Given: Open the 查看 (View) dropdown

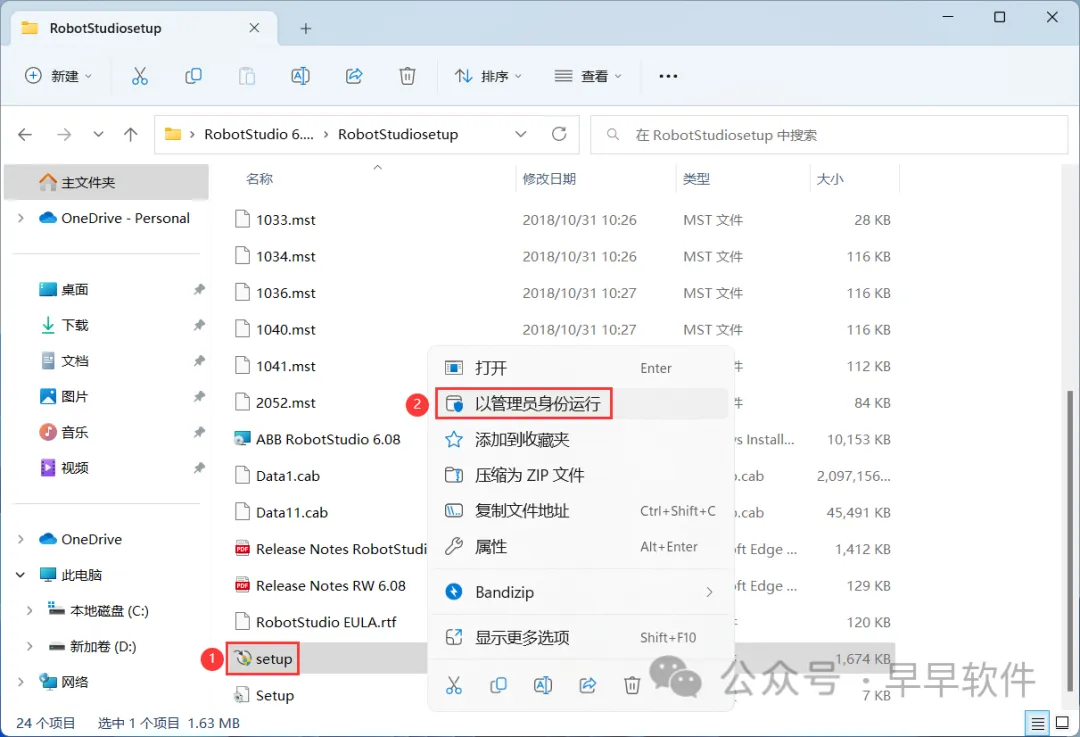Looking at the screenshot, I should click(588, 76).
